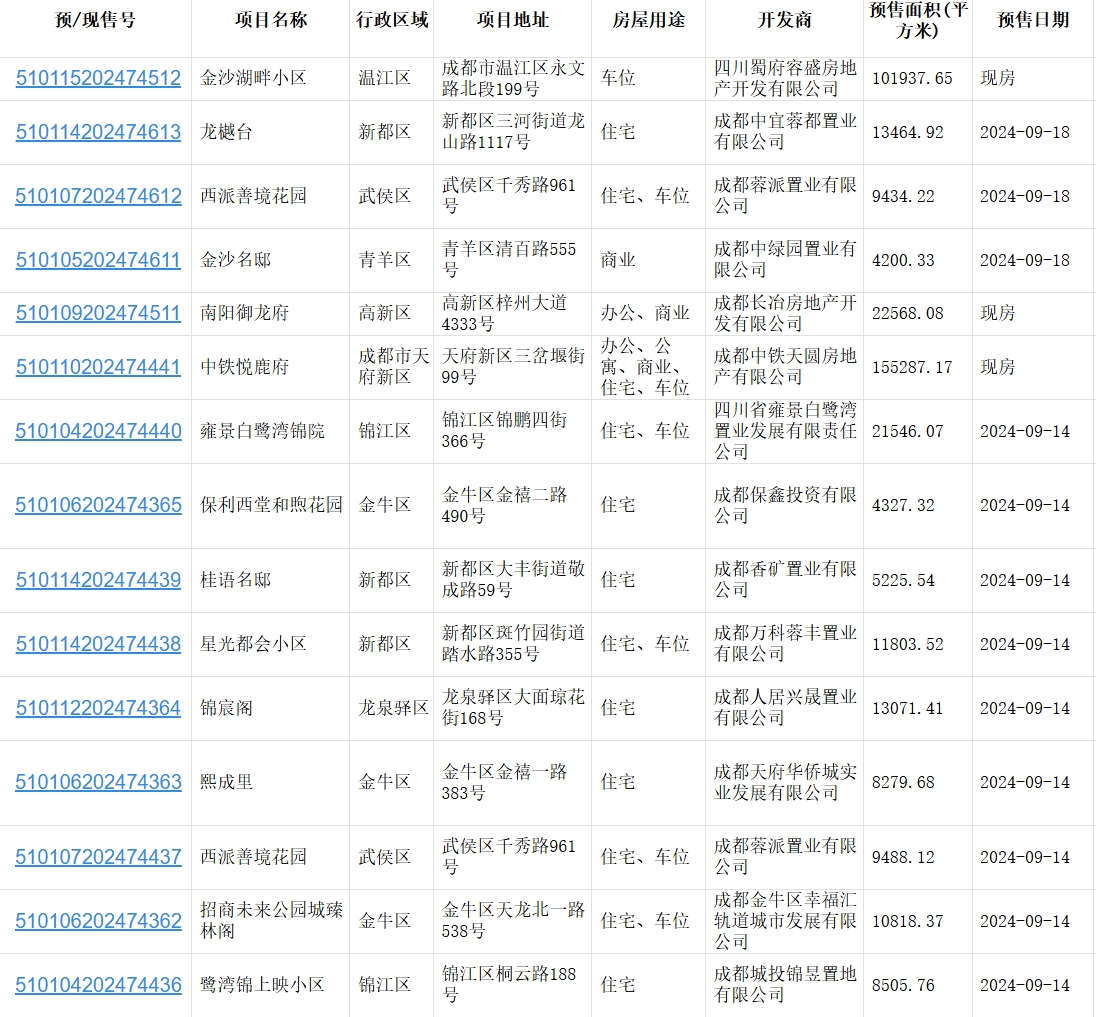This screenshot has width=1096, height=1017.
Task: Open presale number 510106202474362 link
Action: tap(98, 921)
